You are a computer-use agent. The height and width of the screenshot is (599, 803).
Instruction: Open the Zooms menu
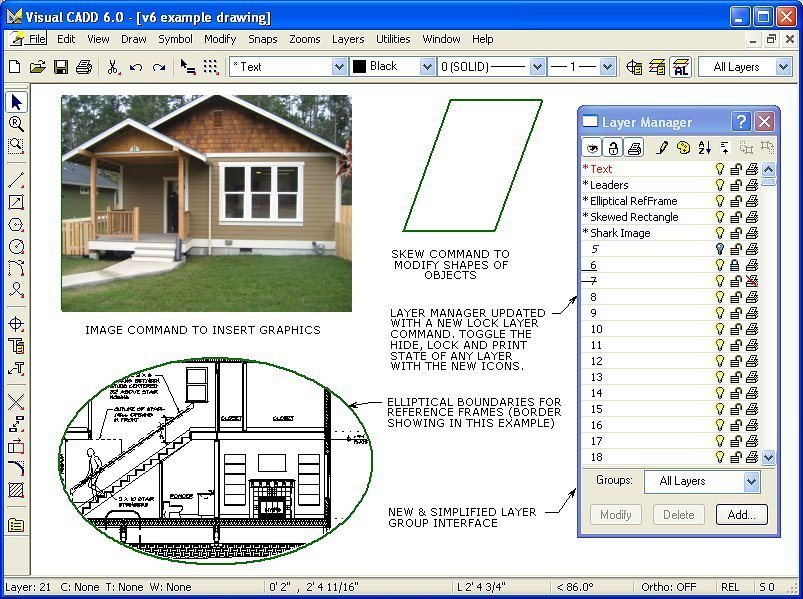click(x=305, y=39)
